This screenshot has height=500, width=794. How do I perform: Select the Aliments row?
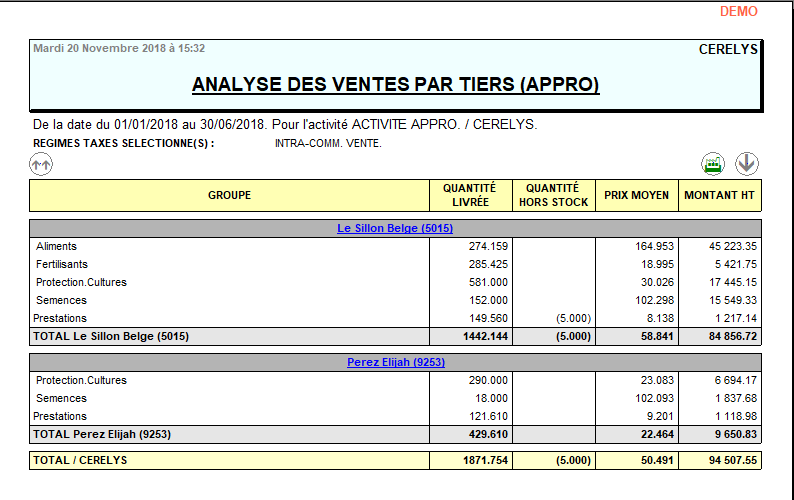[57, 246]
